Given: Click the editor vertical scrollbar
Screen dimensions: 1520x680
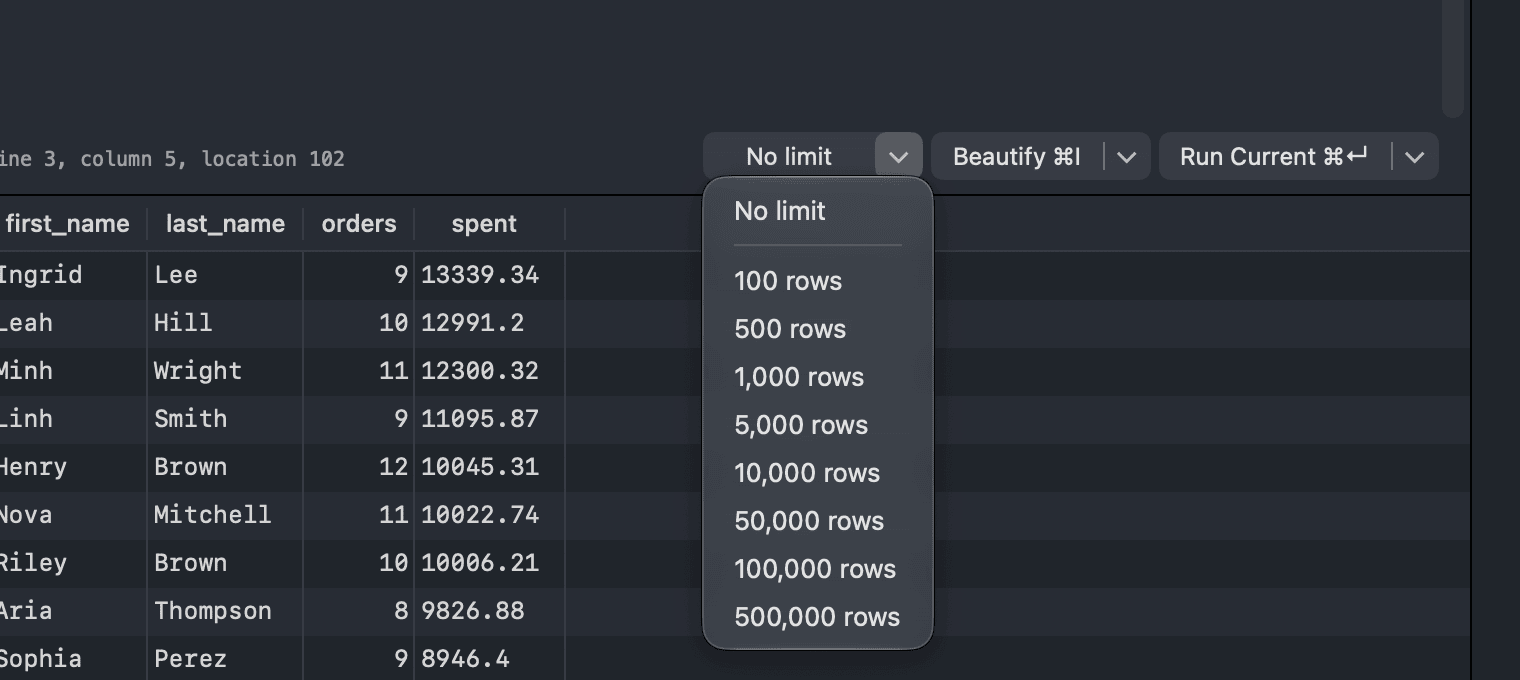Looking at the screenshot, I should tap(1454, 58).
